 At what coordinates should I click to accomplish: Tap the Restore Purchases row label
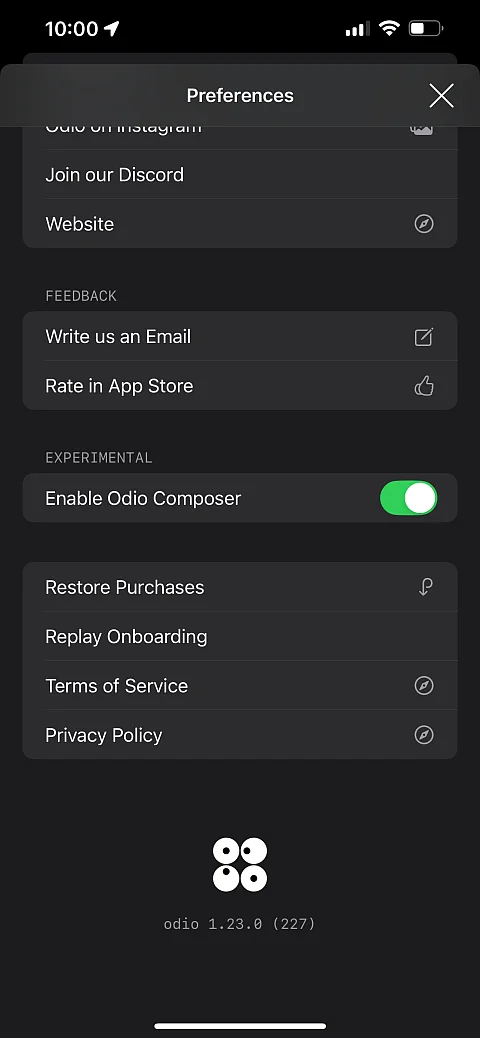click(124, 587)
